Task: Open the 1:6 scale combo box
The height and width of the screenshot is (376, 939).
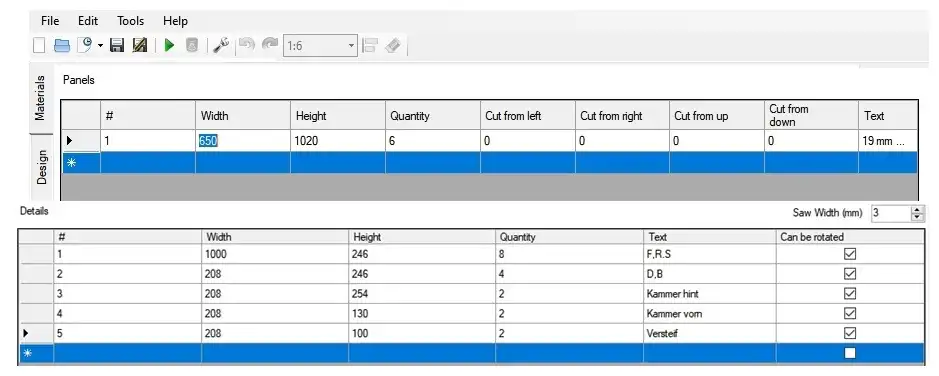Action: click(320, 46)
